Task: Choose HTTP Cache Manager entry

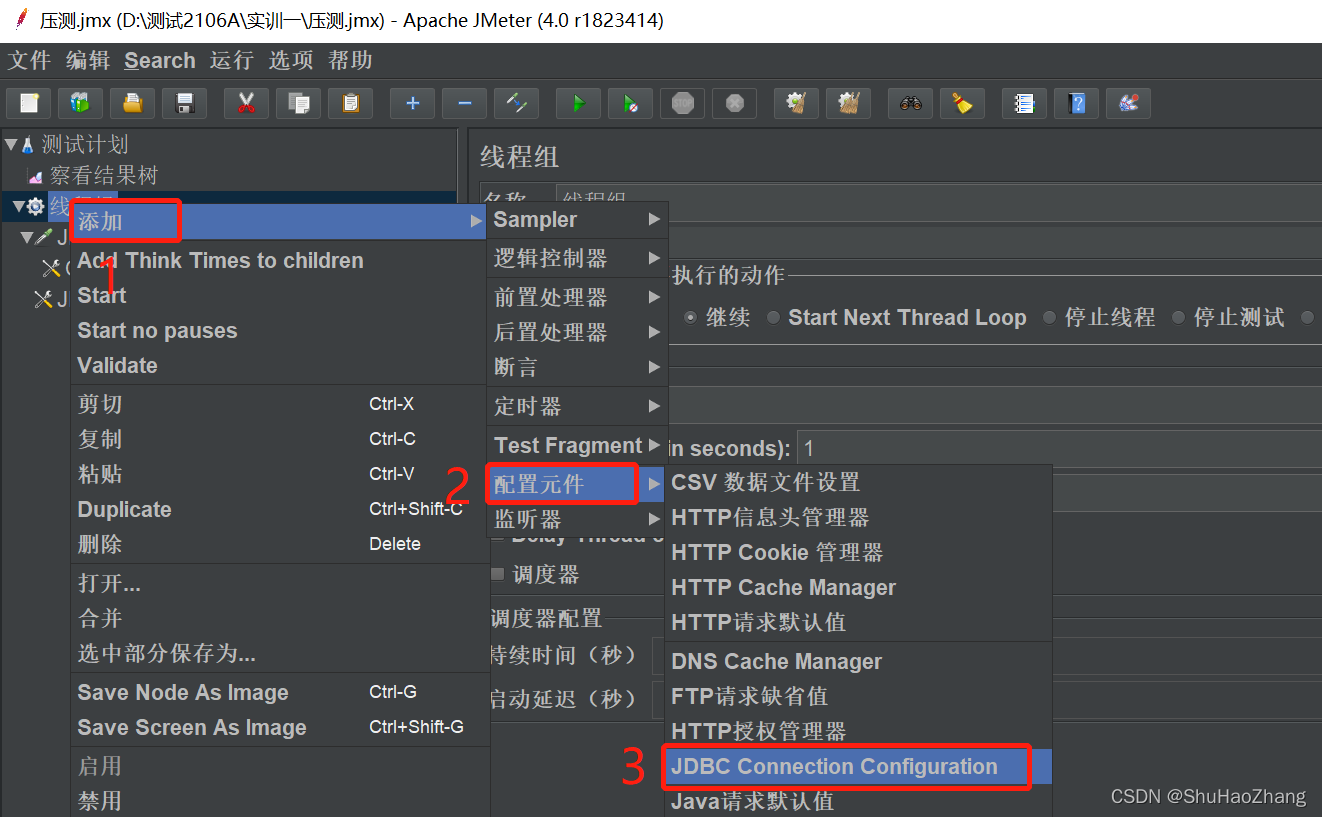Action: point(858,587)
